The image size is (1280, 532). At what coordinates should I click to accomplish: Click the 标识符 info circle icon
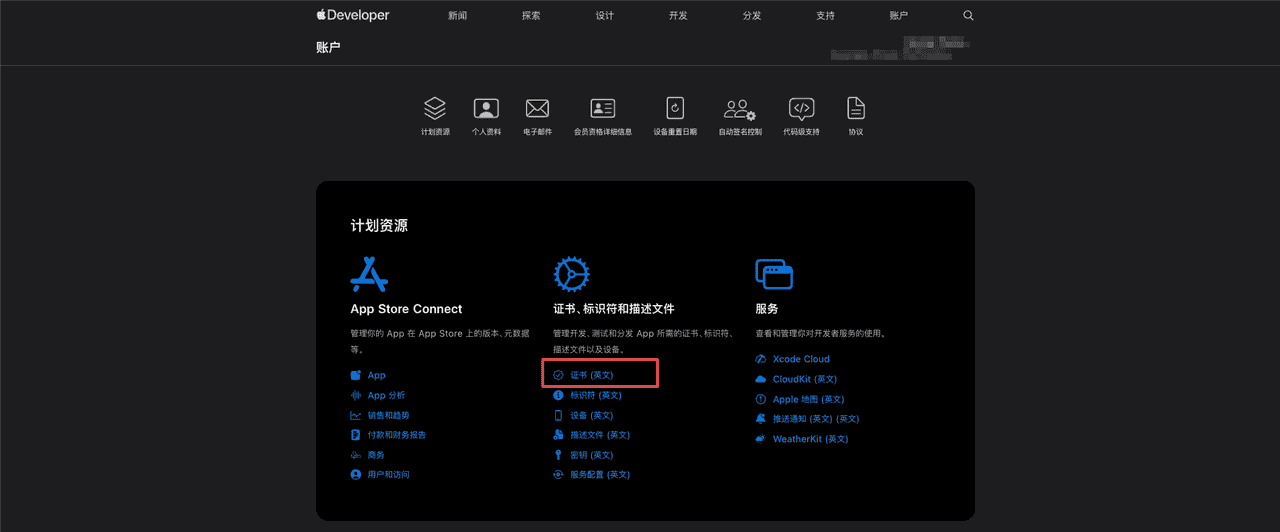coord(558,395)
